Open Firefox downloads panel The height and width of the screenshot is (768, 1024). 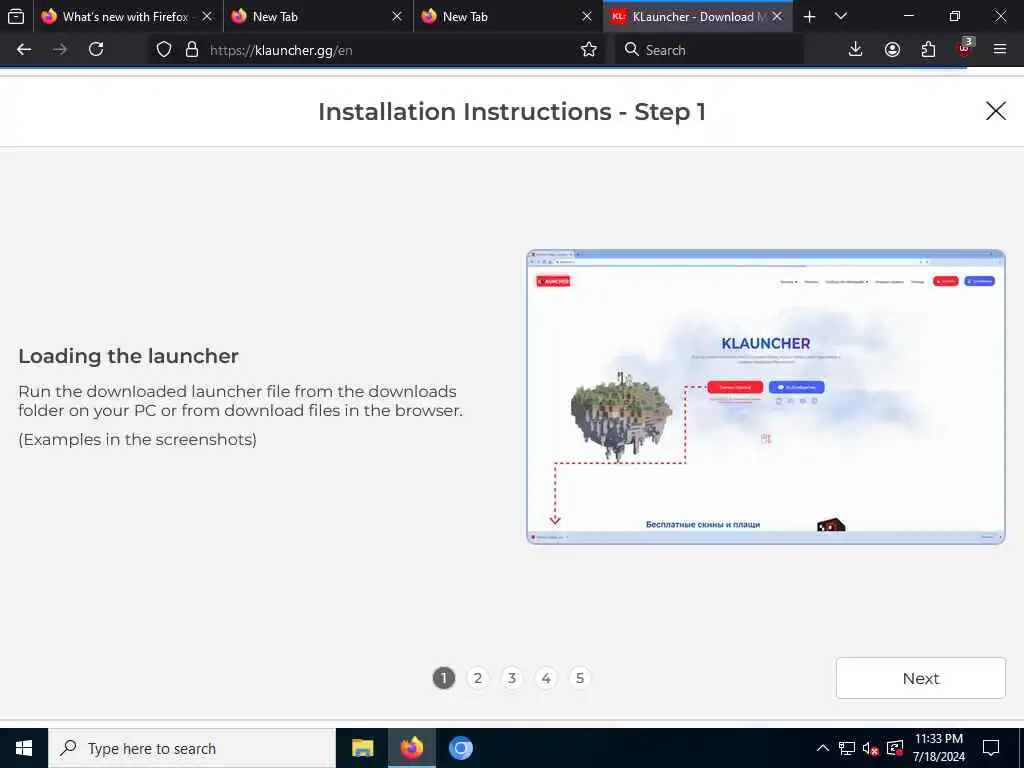coord(855,50)
